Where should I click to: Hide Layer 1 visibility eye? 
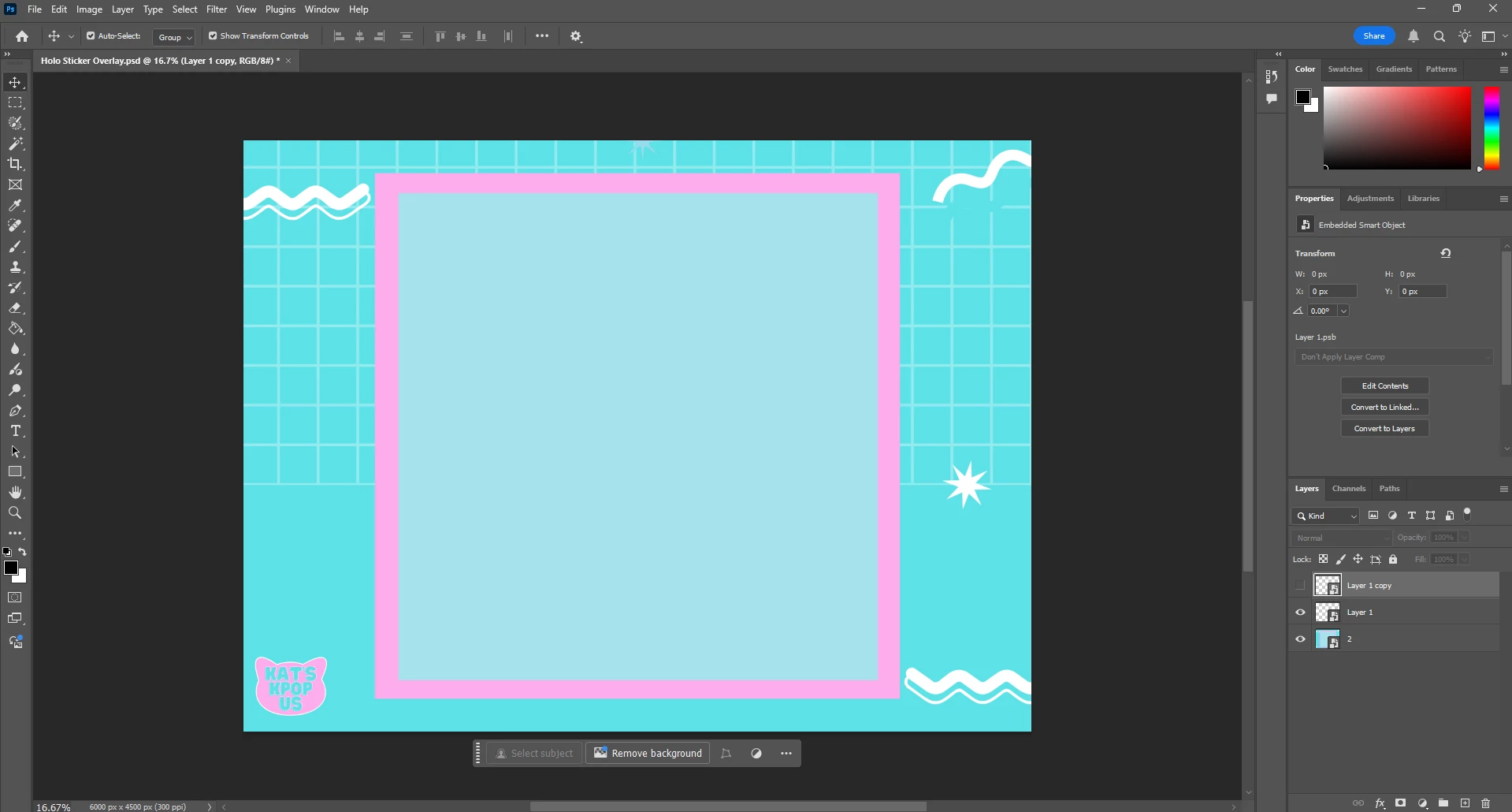(x=1300, y=613)
